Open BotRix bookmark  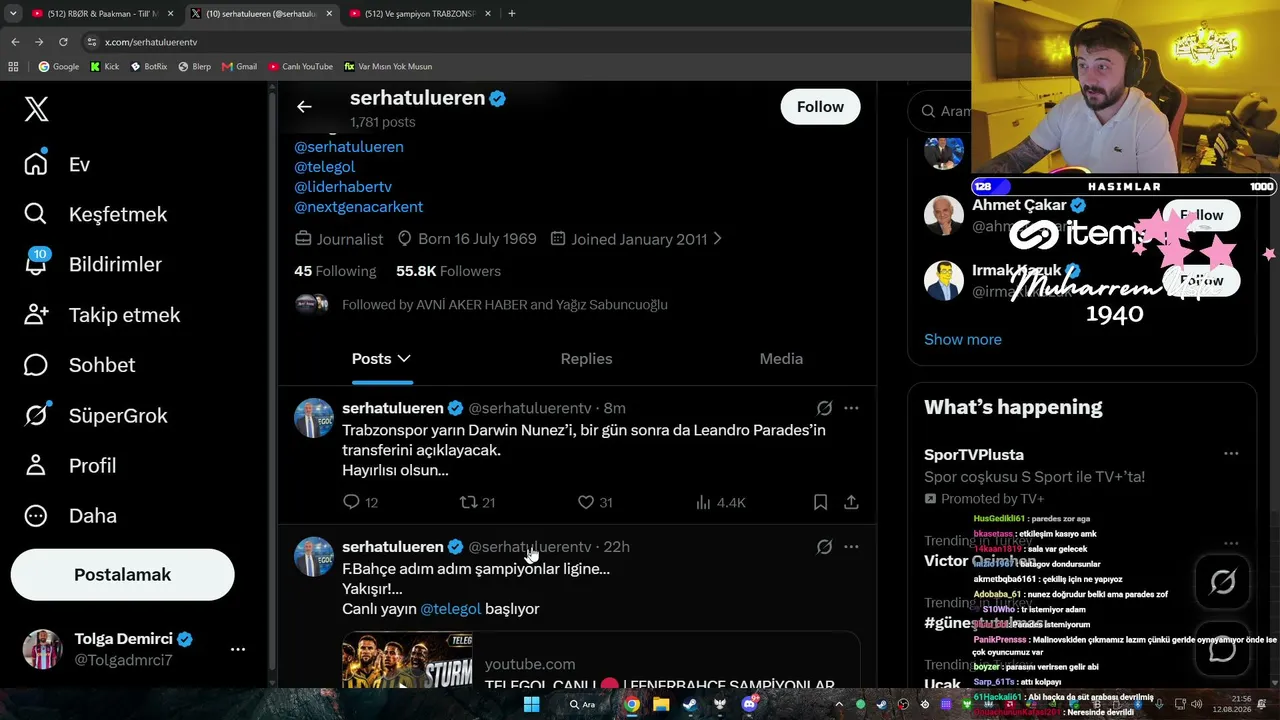(x=149, y=67)
